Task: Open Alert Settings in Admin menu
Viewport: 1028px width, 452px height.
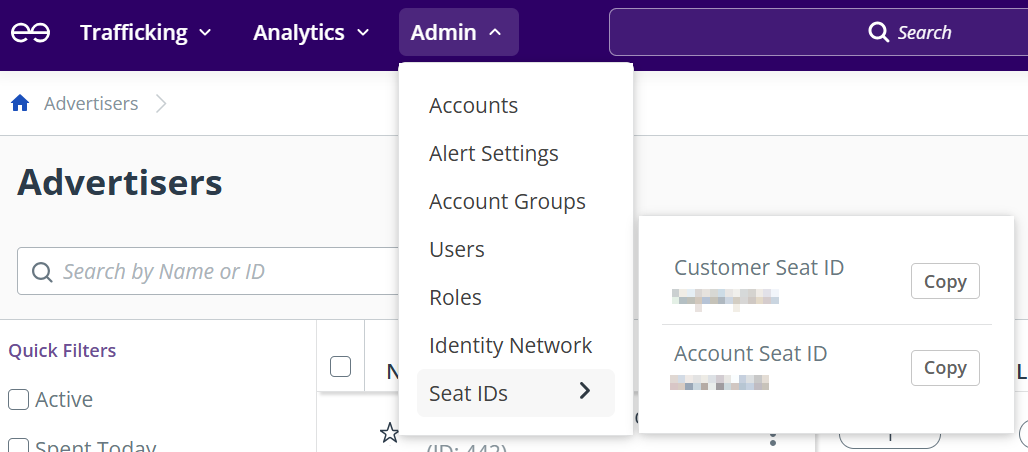Action: 493,154
